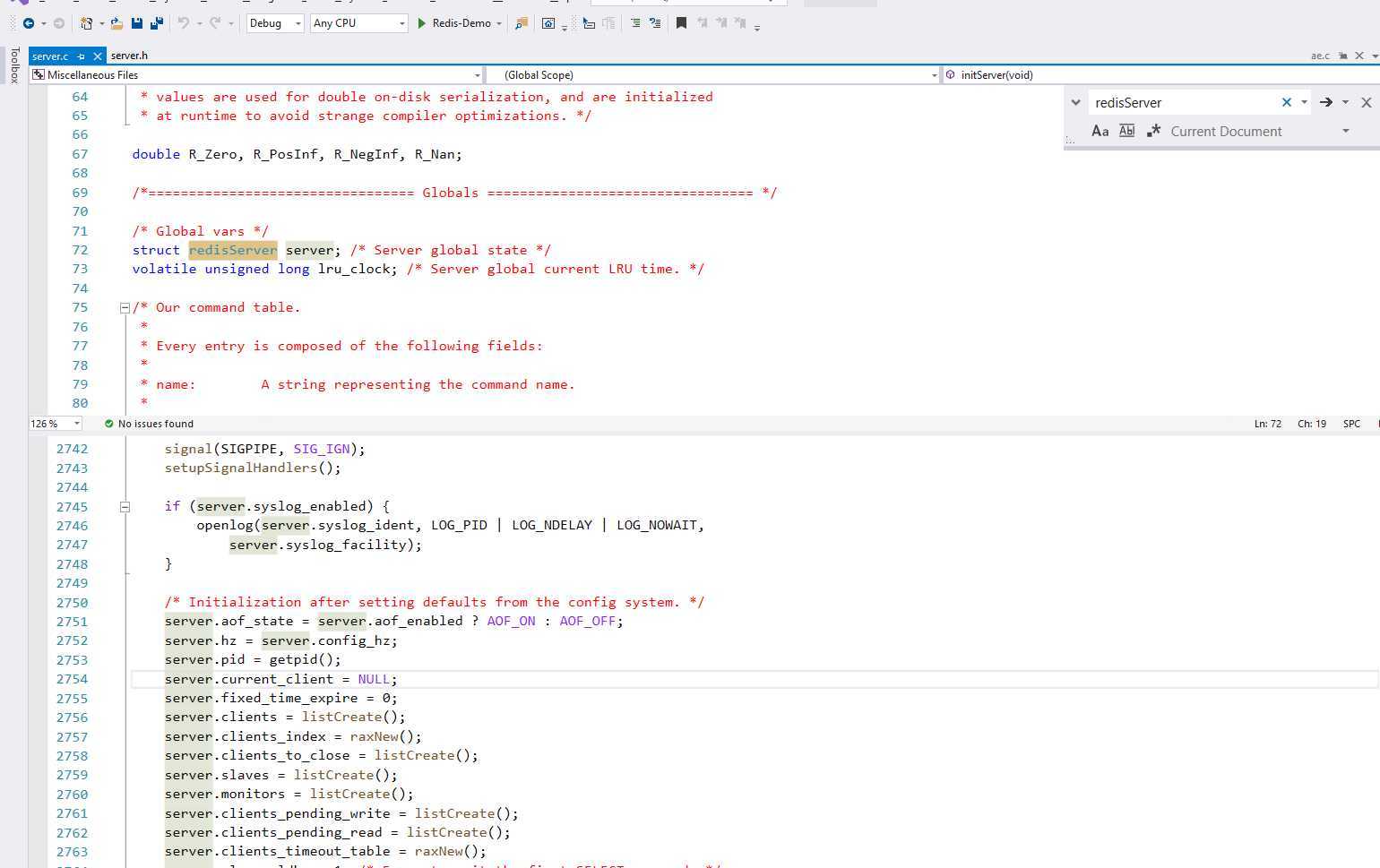This screenshot has width=1380, height=868.
Task: Open Redis-Demo startup project dropdown arrow
Action: click(499, 23)
